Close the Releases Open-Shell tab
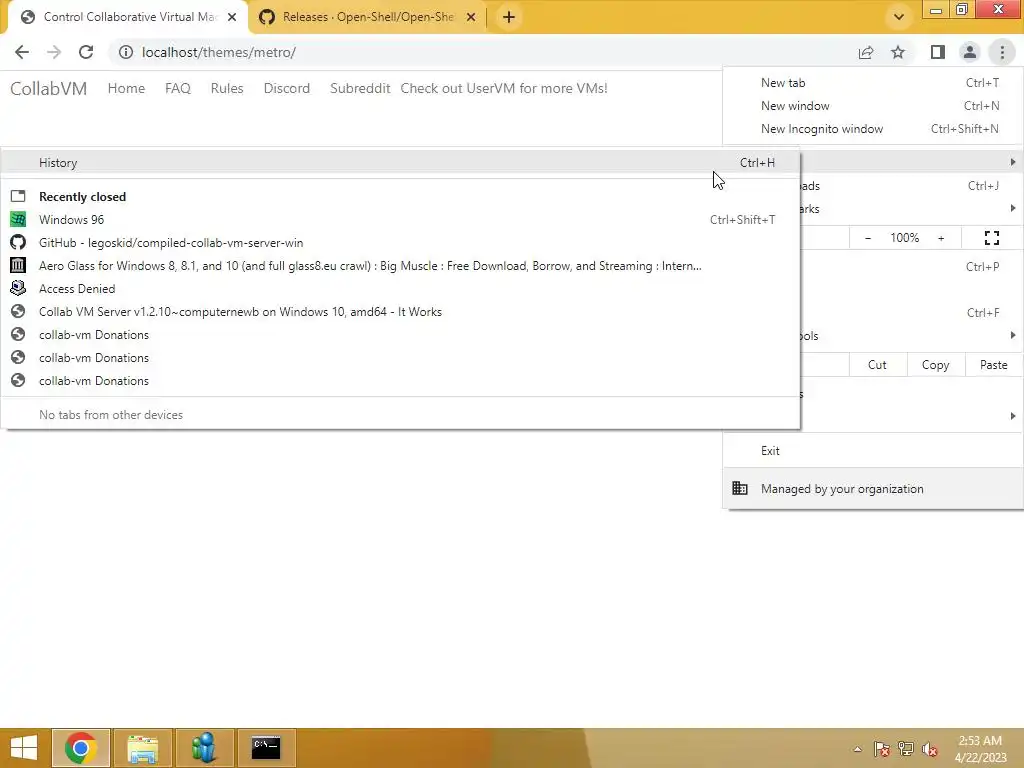 471,17
